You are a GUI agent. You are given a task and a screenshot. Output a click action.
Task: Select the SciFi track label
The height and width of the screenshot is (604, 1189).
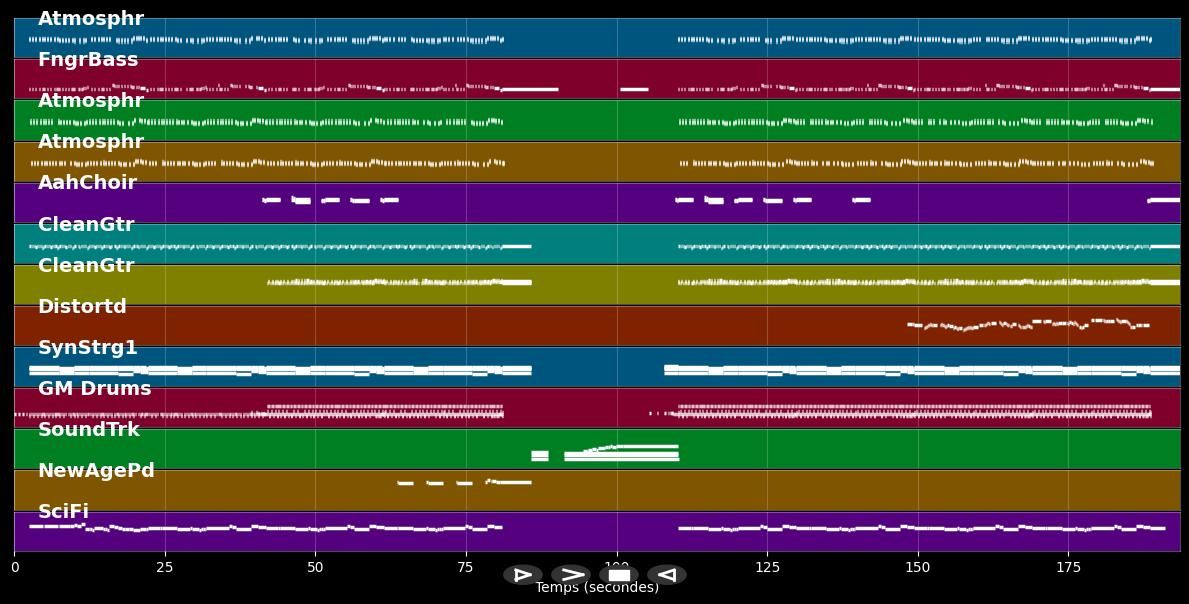[63, 512]
